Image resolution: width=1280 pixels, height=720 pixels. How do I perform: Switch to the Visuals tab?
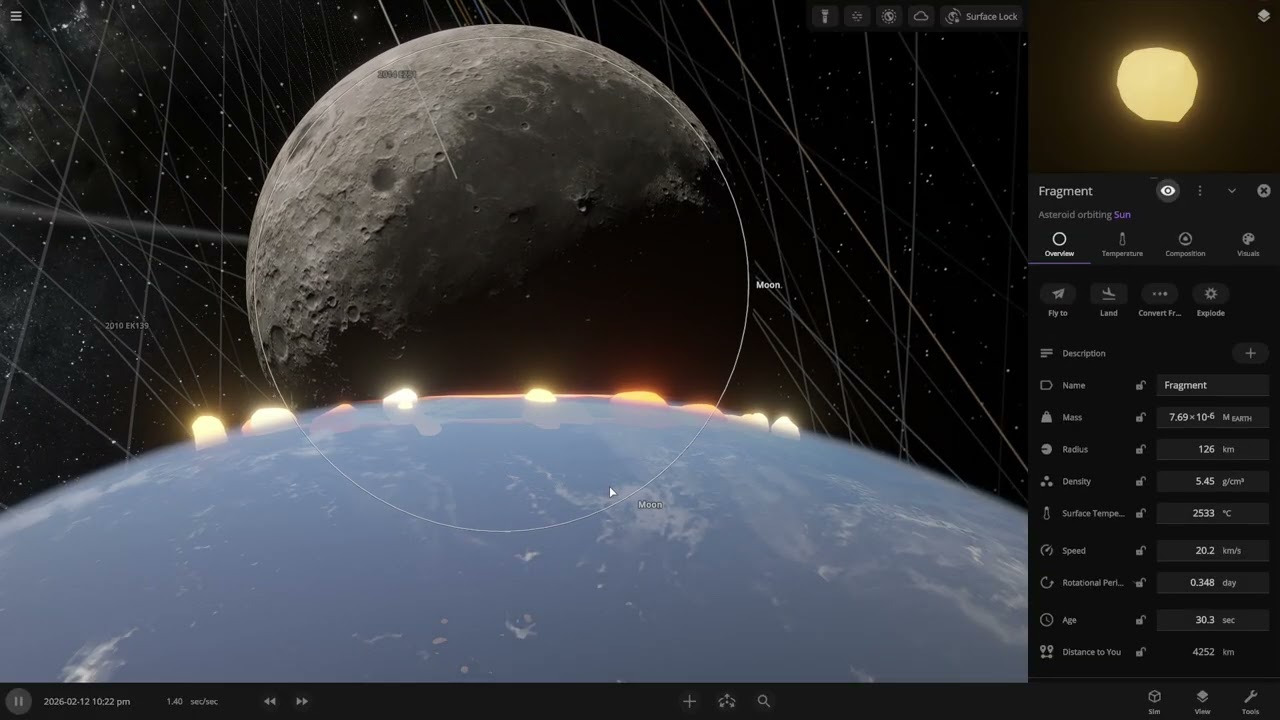coord(1248,245)
